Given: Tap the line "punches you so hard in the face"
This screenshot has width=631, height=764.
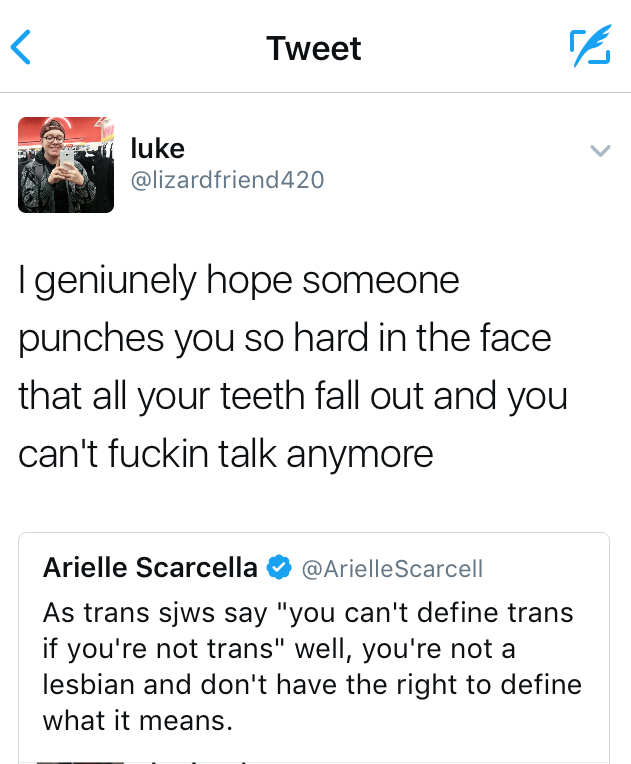Looking at the screenshot, I should pyautogui.click(x=285, y=338).
